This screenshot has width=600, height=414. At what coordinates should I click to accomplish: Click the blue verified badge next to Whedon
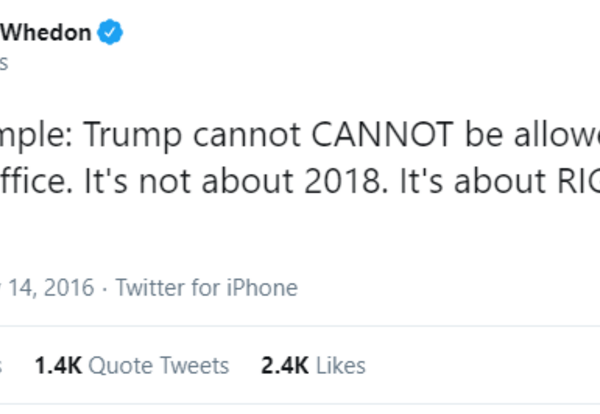(x=110, y=33)
